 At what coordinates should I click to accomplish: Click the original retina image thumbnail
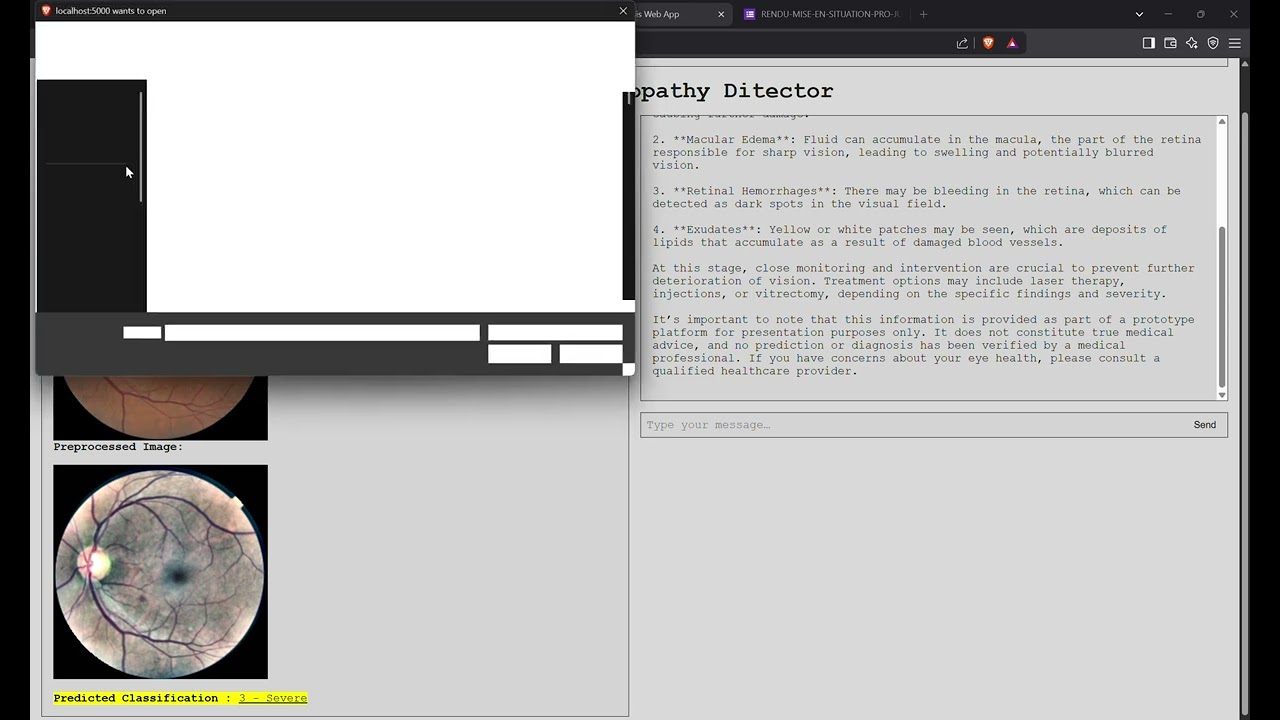(160, 407)
